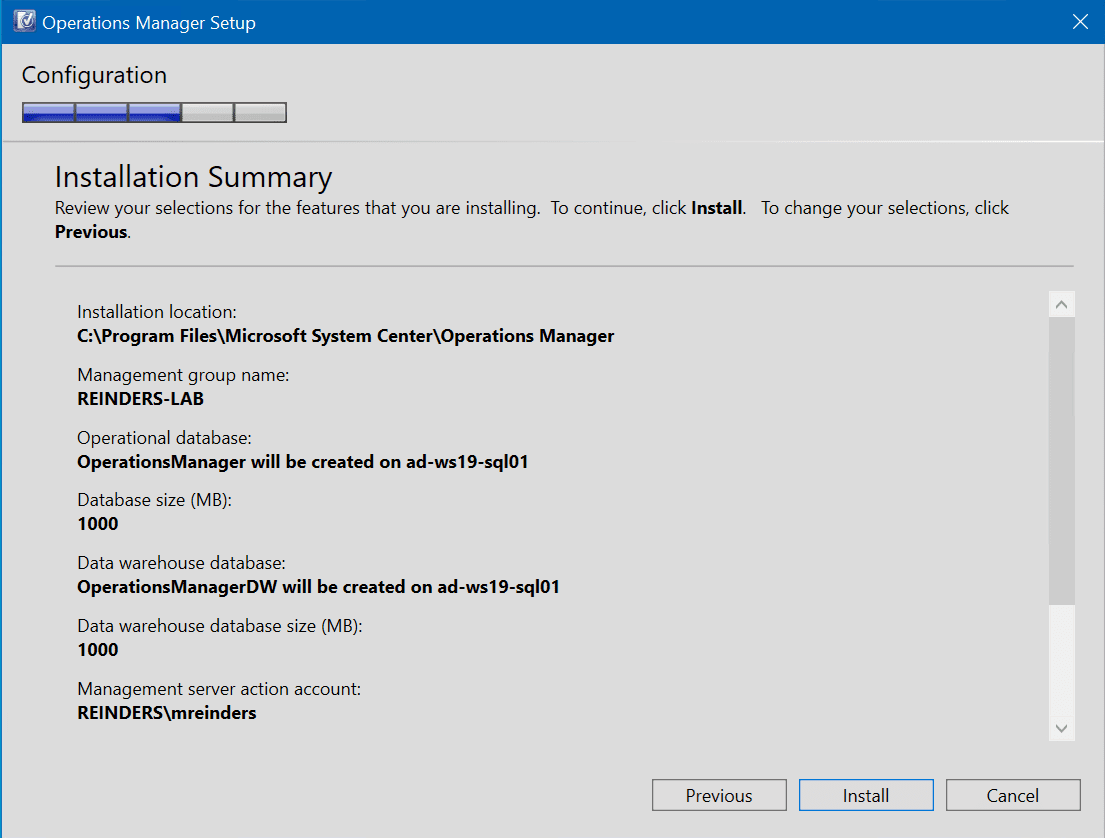Click the scrollbar thumb in the summary pane

pyautogui.click(x=1062, y=460)
